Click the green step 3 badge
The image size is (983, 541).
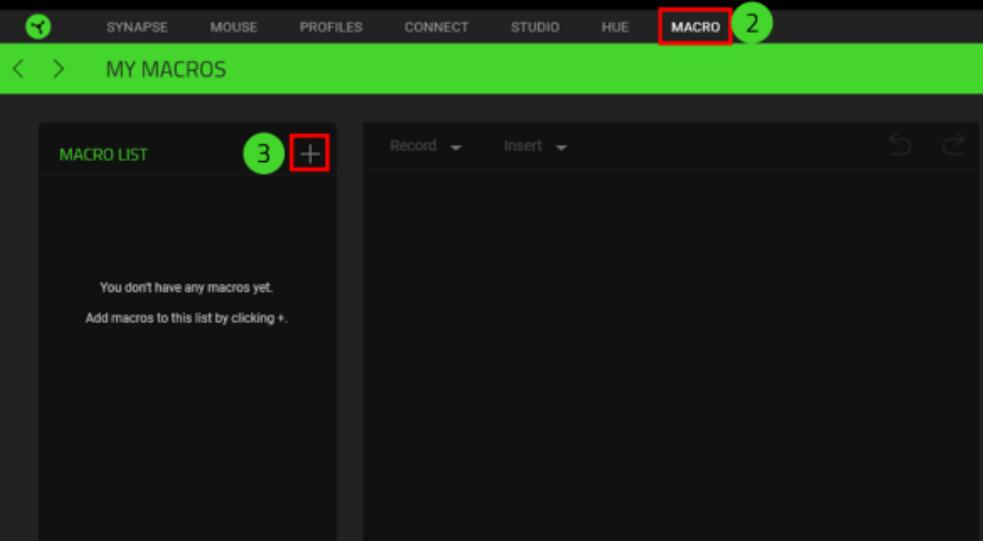coord(264,154)
